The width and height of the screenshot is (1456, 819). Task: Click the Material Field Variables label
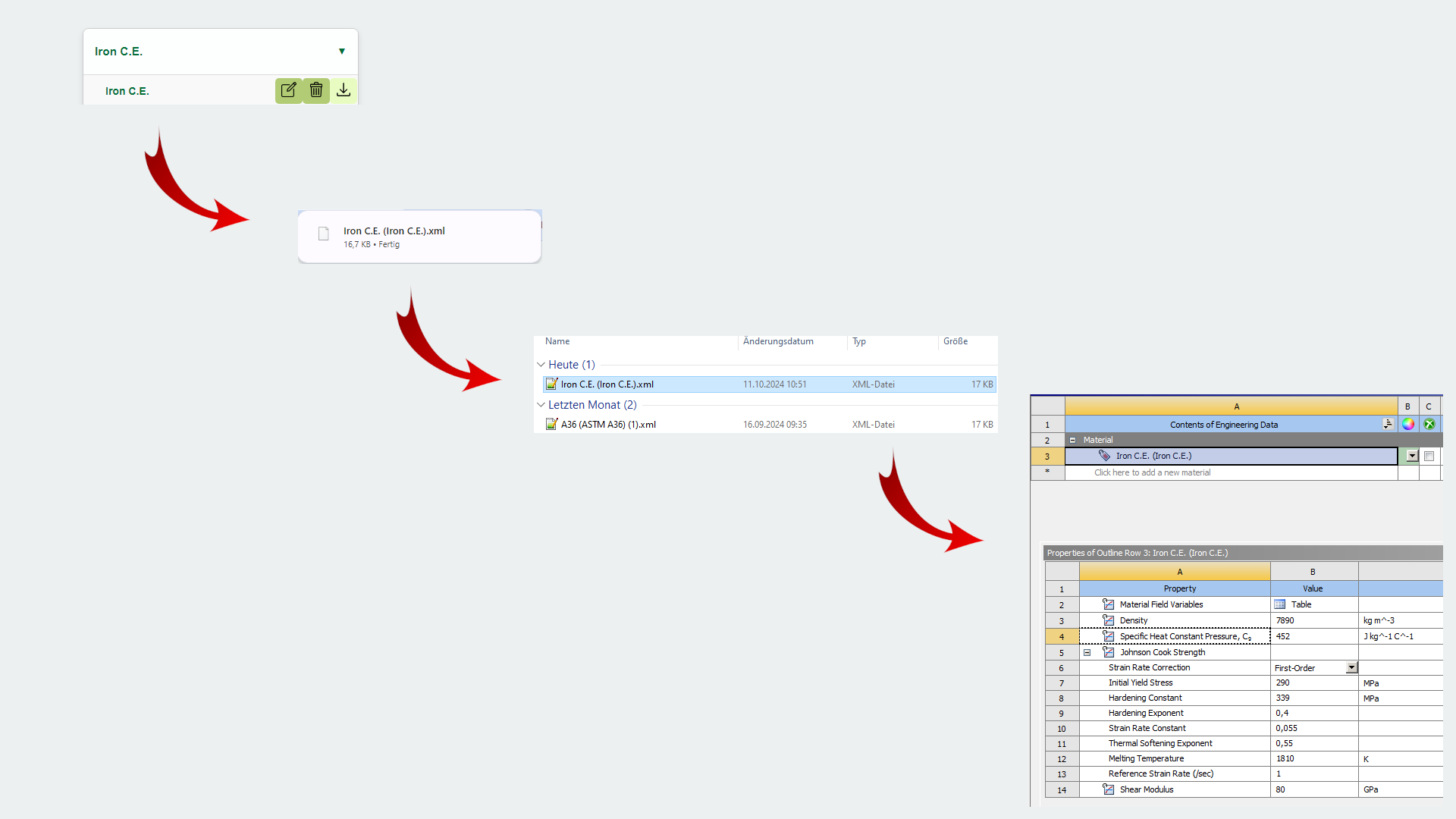1161,604
